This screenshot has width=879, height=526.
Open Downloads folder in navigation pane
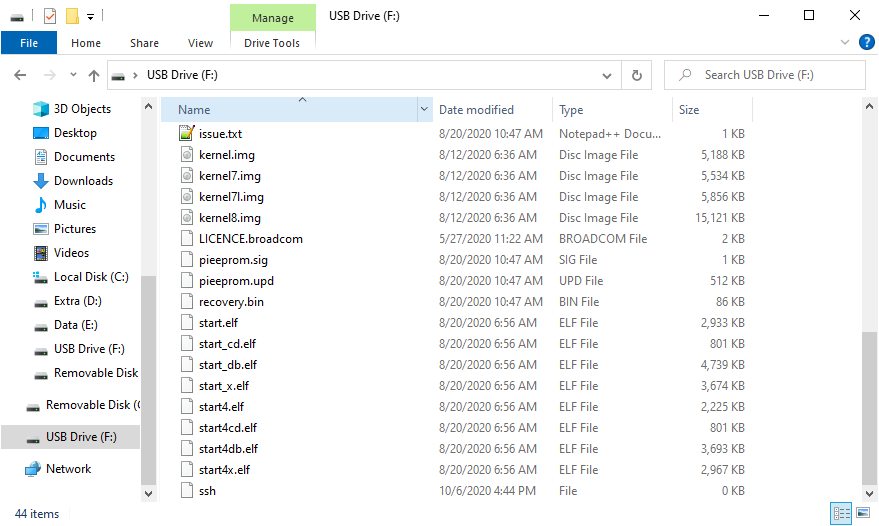(83, 181)
